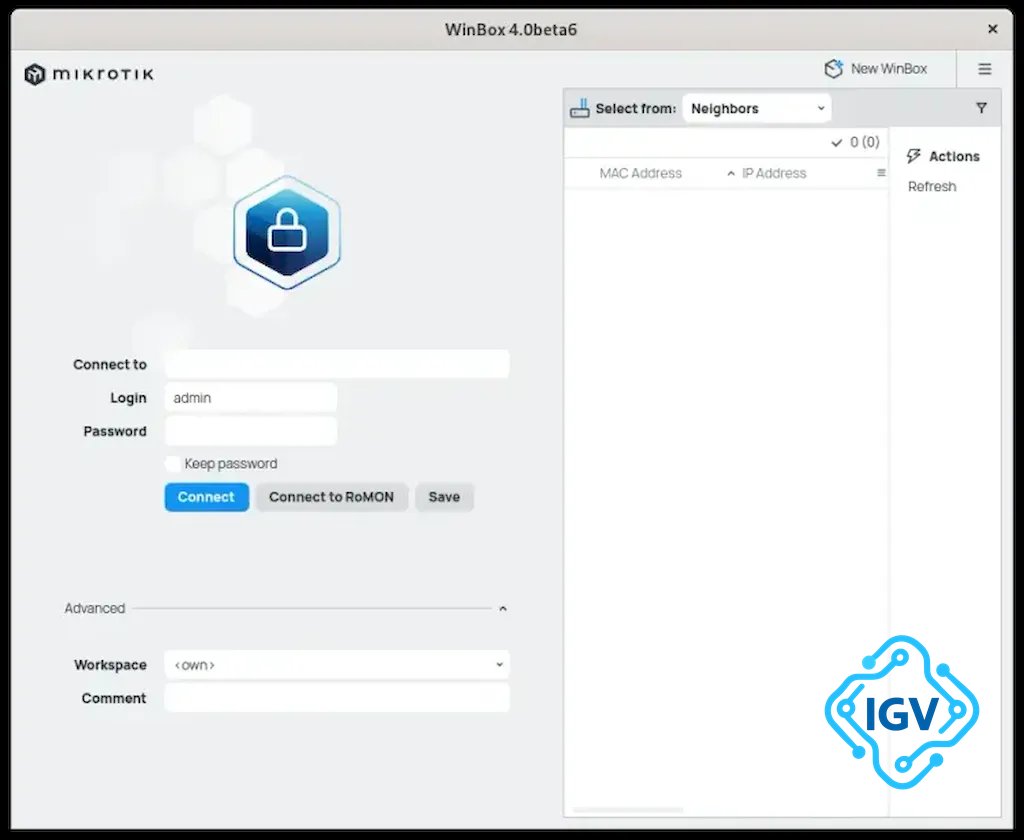
Task: Click the Actions heading
Action: 954,156
